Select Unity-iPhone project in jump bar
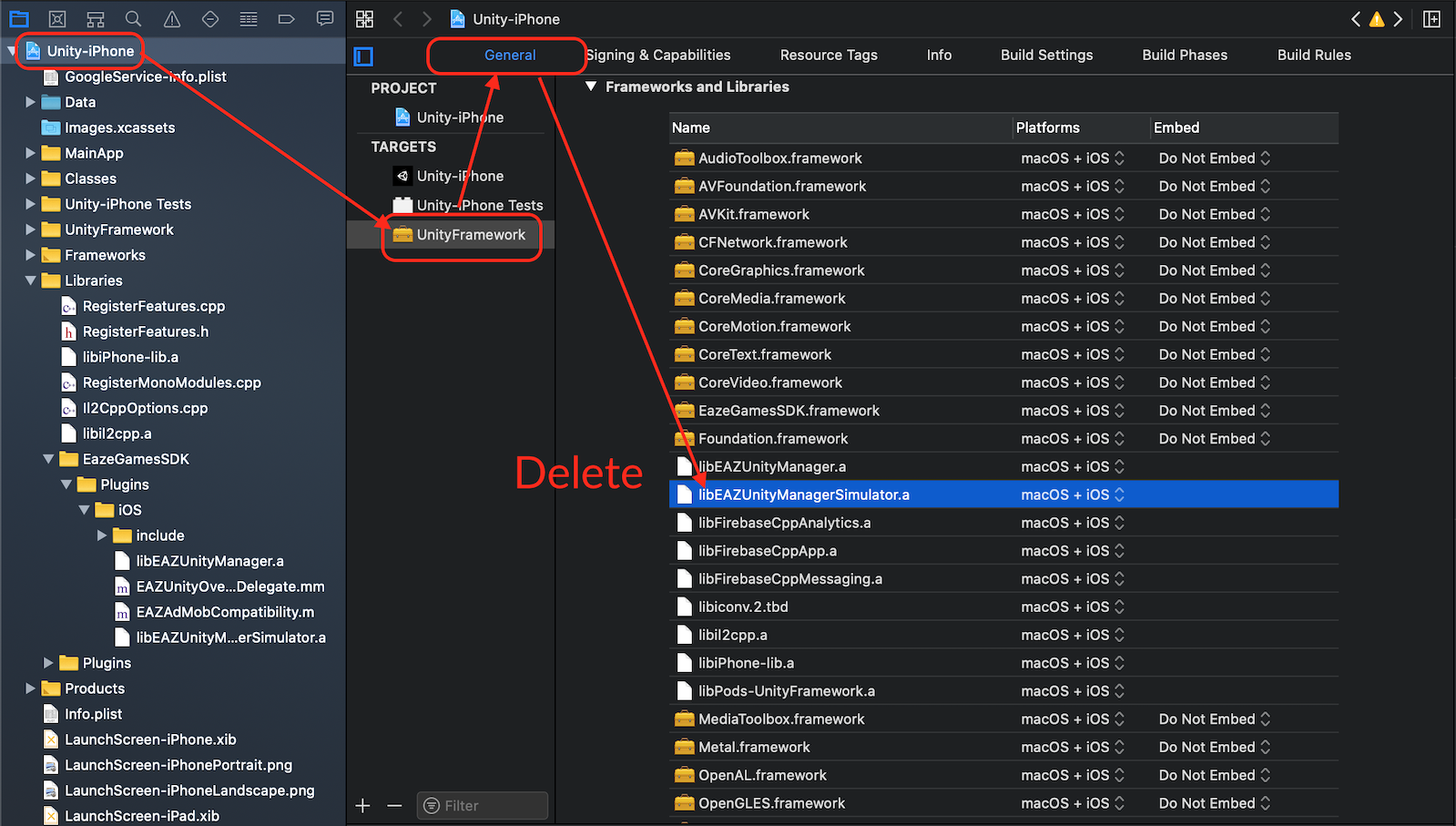This screenshot has height=826, width=1456. (505, 19)
